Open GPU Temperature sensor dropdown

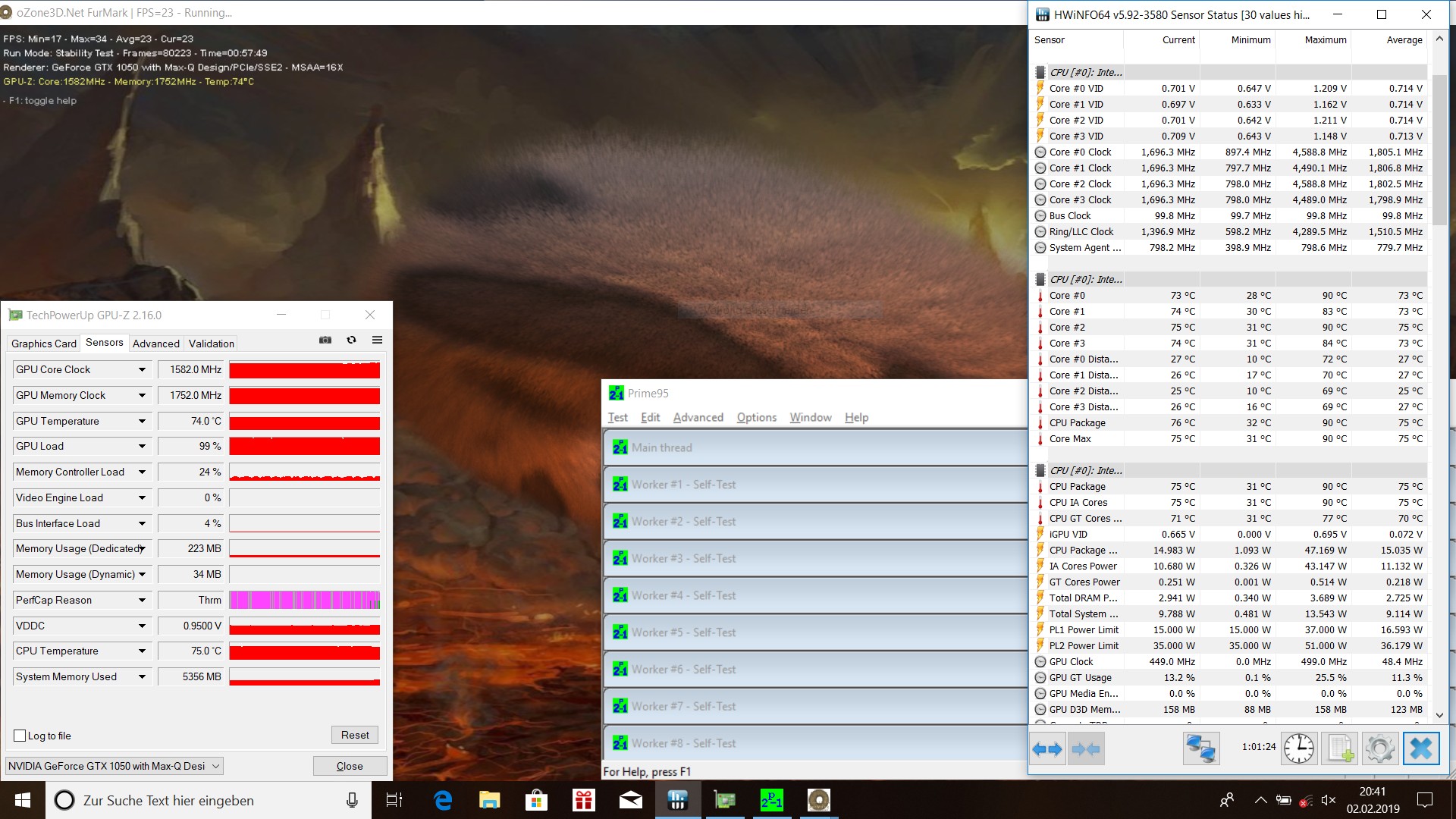point(142,422)
